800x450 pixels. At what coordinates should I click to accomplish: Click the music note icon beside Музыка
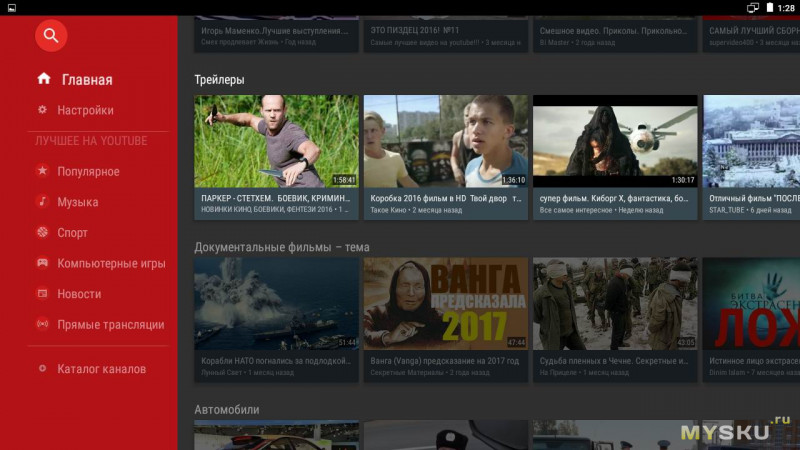pyautogui.click(x=42, y=201)
